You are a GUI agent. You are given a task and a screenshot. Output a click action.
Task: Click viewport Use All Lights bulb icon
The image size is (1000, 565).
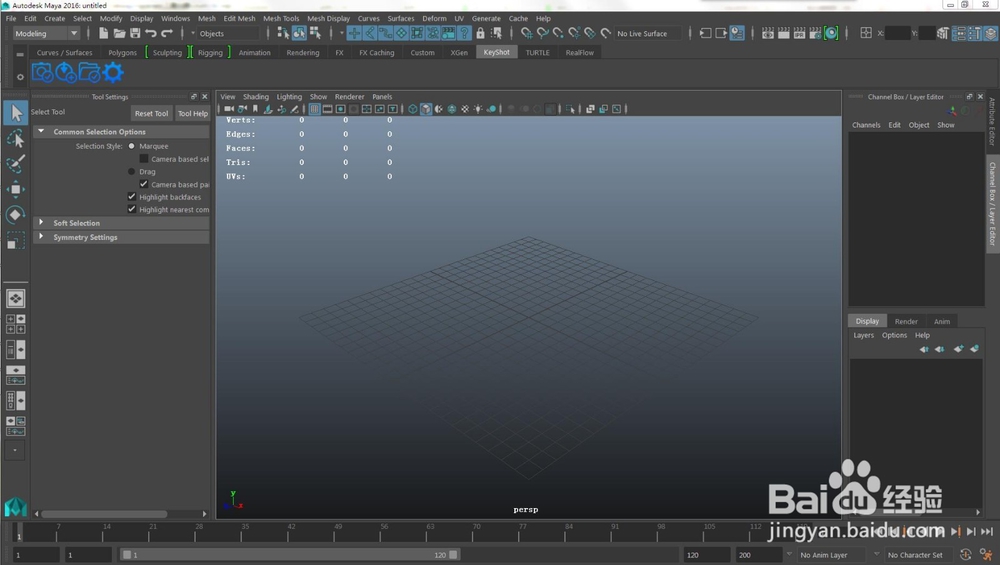478,109
